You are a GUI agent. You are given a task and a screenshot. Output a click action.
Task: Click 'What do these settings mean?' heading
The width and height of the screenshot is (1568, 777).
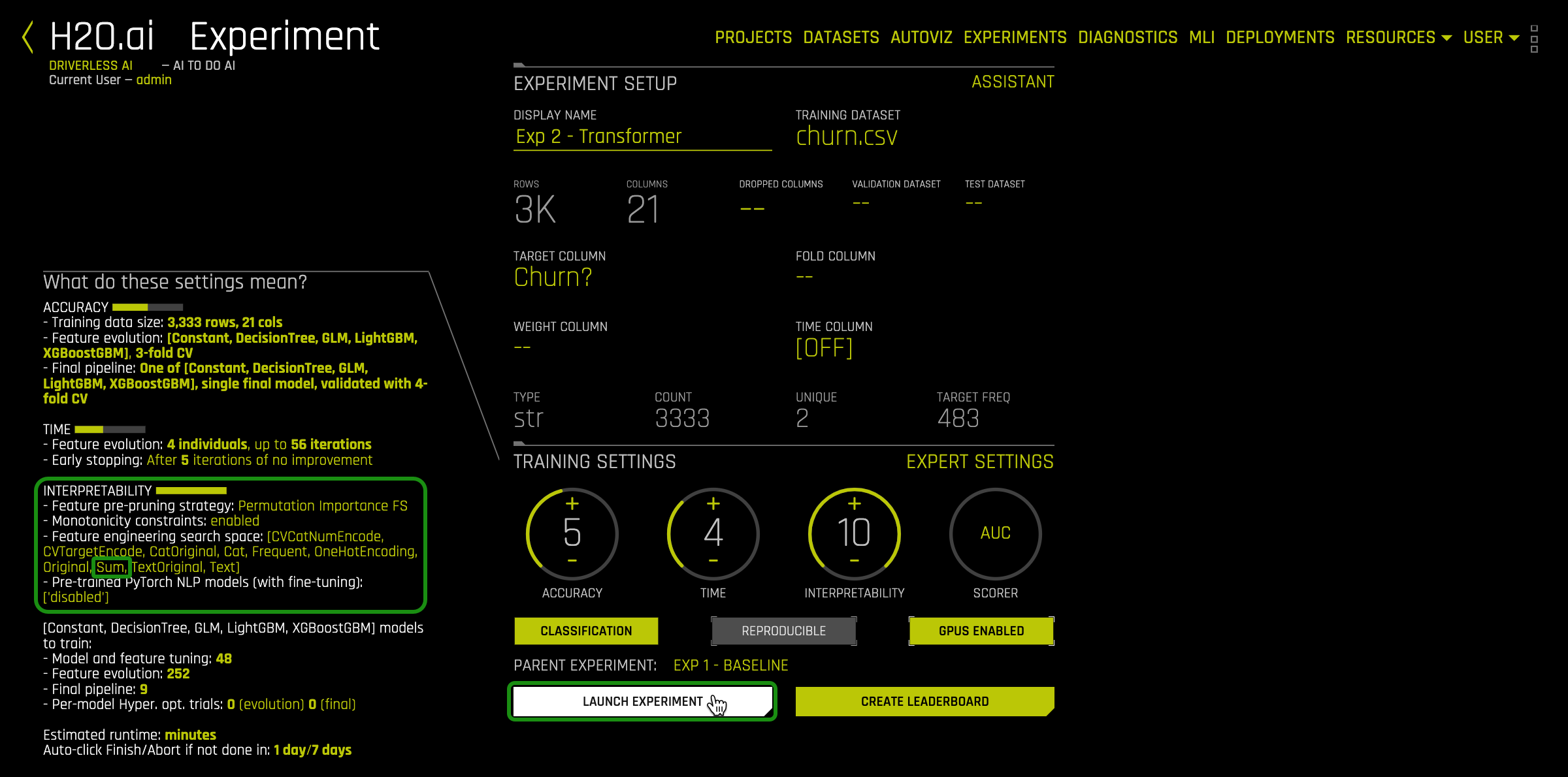(174, 282)
